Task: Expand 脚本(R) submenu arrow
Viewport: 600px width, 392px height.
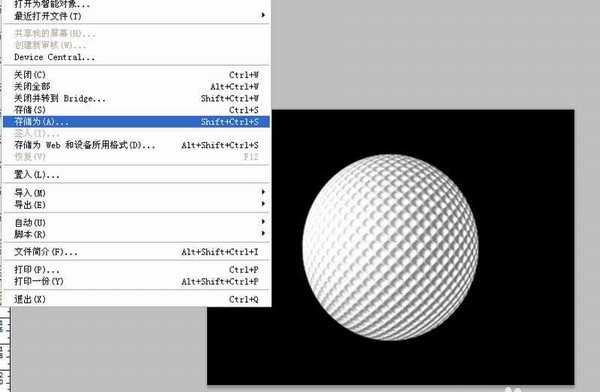Action: [263, 233]
